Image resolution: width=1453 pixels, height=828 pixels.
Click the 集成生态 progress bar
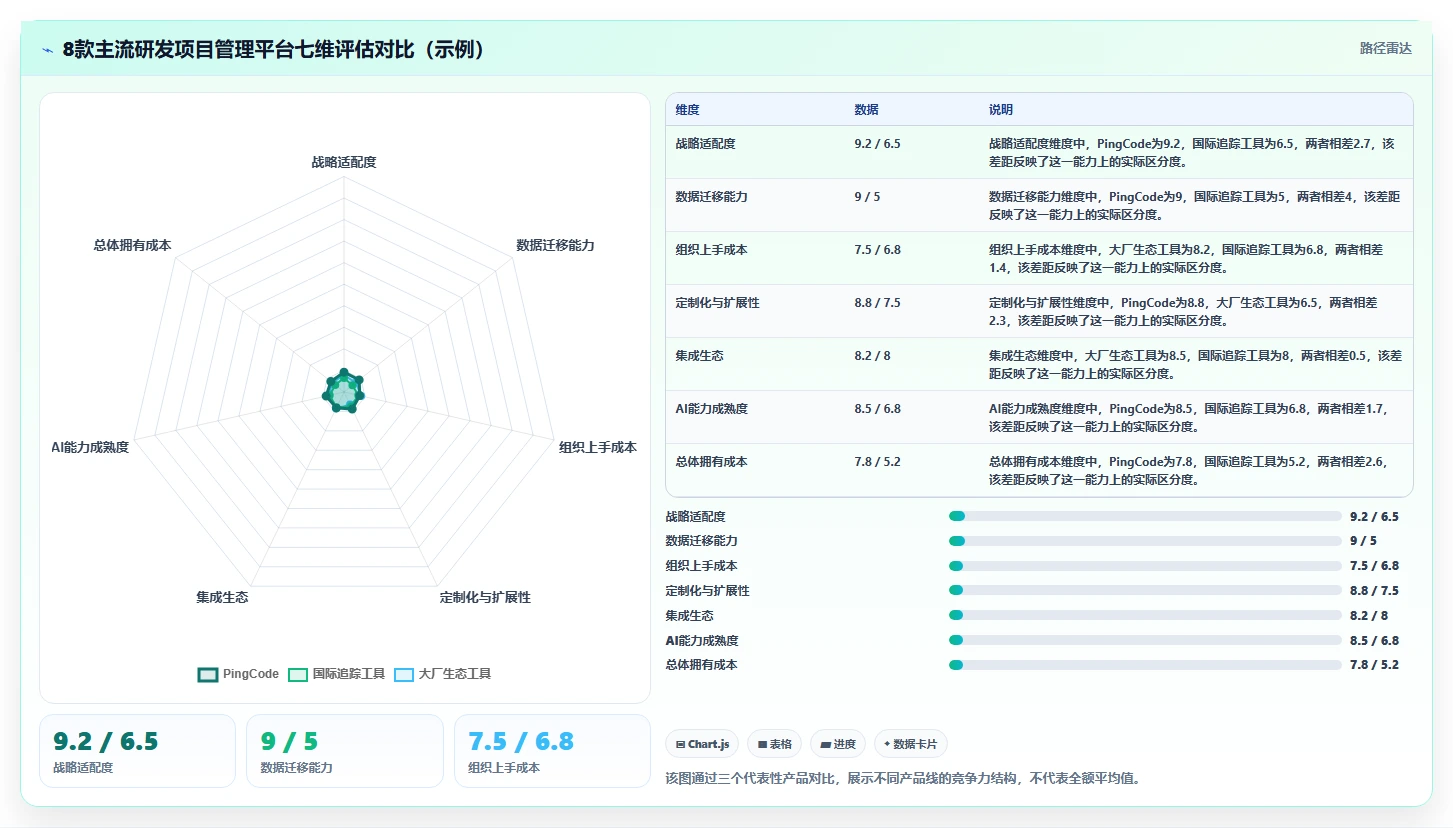tap(1145, 615)
